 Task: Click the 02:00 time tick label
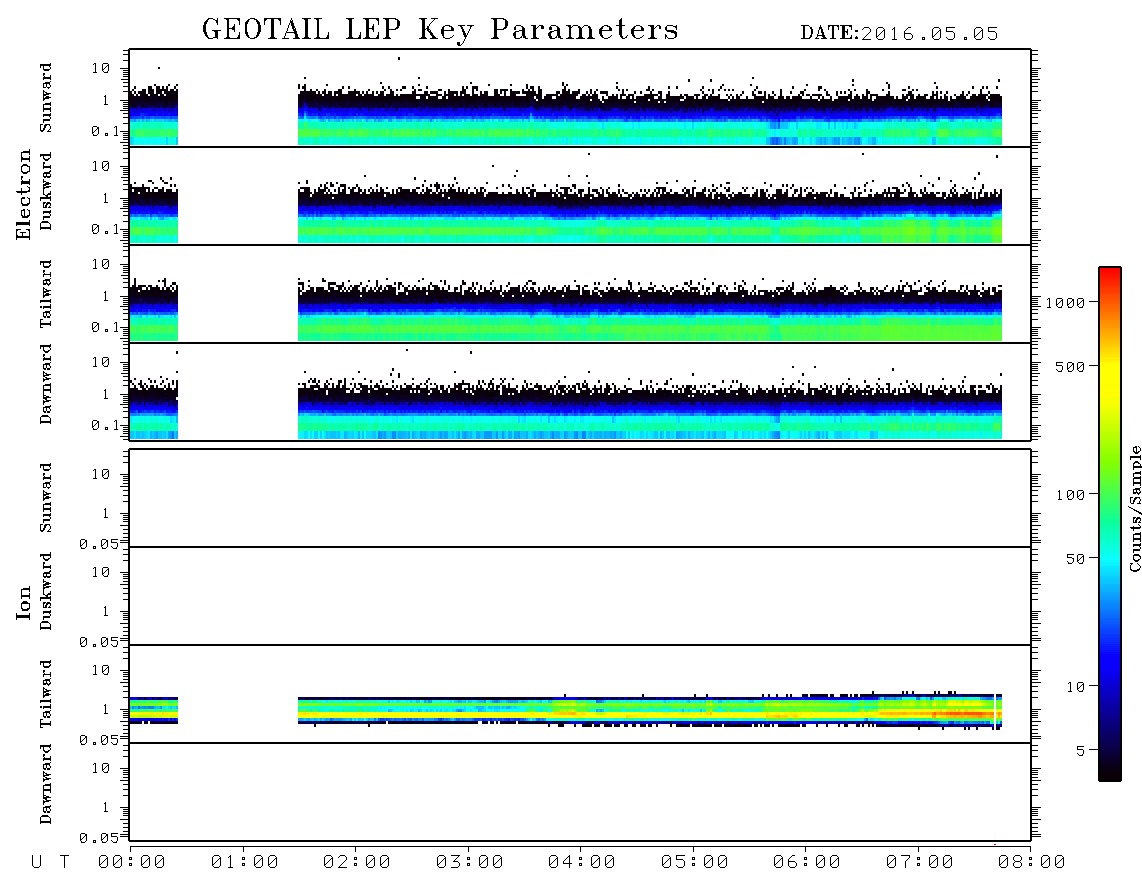pos(357,863)
